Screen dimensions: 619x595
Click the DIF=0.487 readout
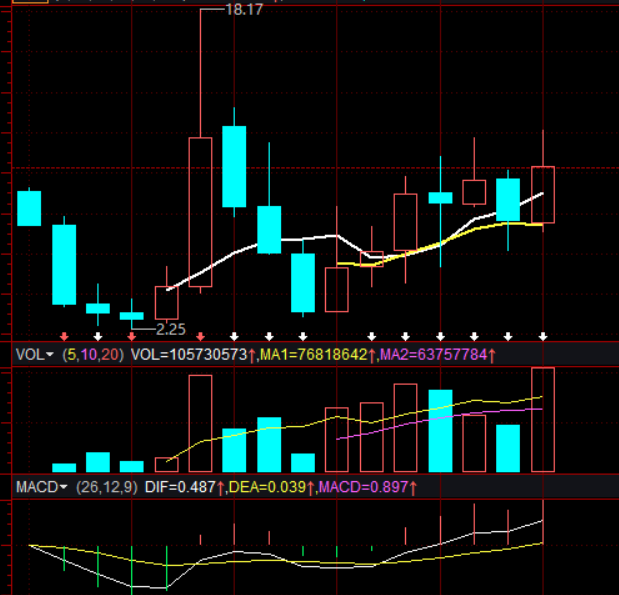pos(187,486)
